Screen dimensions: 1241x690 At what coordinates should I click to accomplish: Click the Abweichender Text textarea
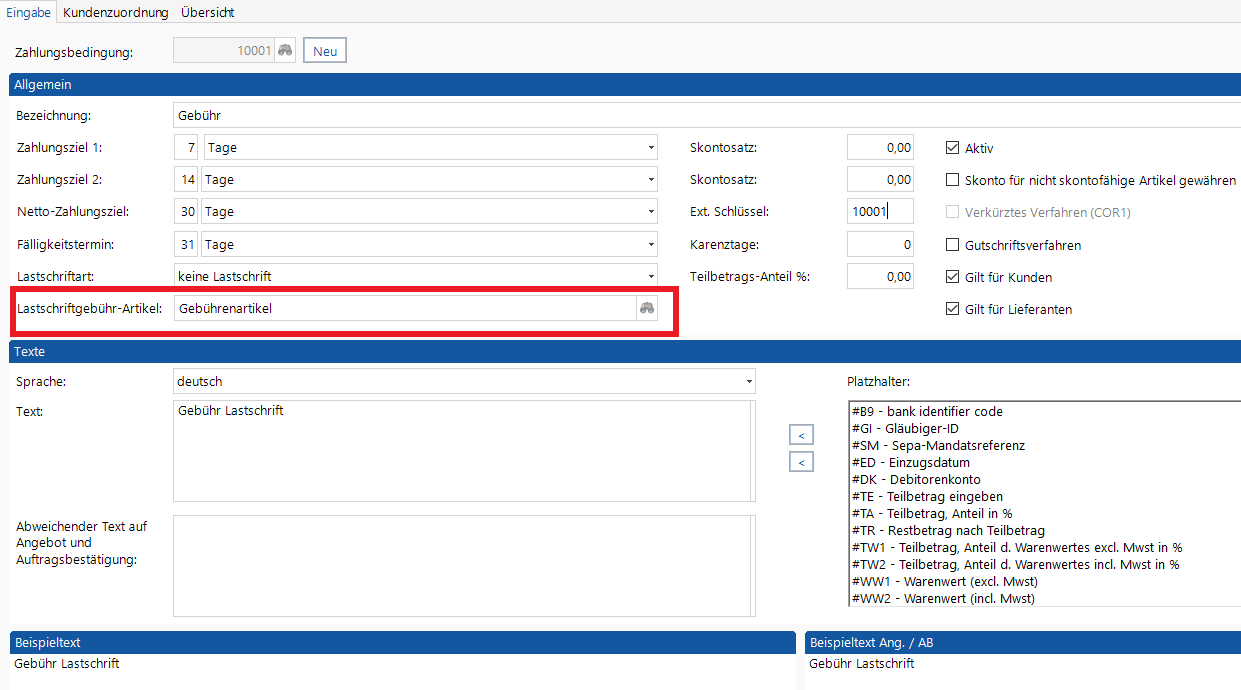click(x=464, y=566)
